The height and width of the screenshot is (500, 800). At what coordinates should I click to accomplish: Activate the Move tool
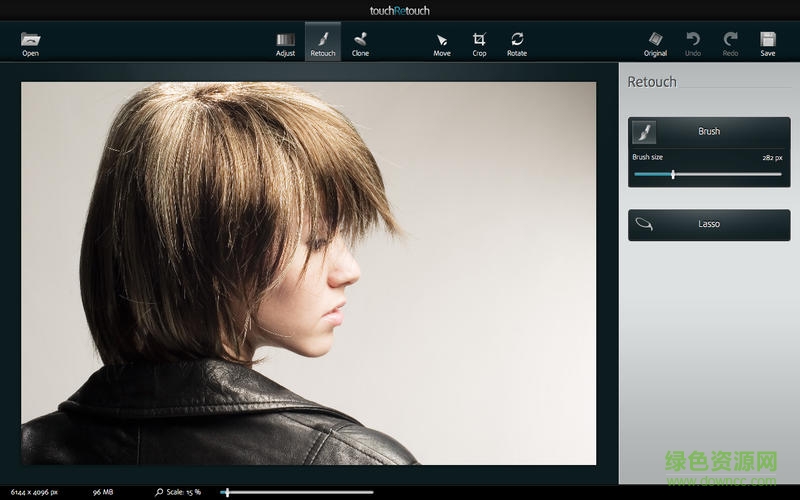[x=442, y=42]
